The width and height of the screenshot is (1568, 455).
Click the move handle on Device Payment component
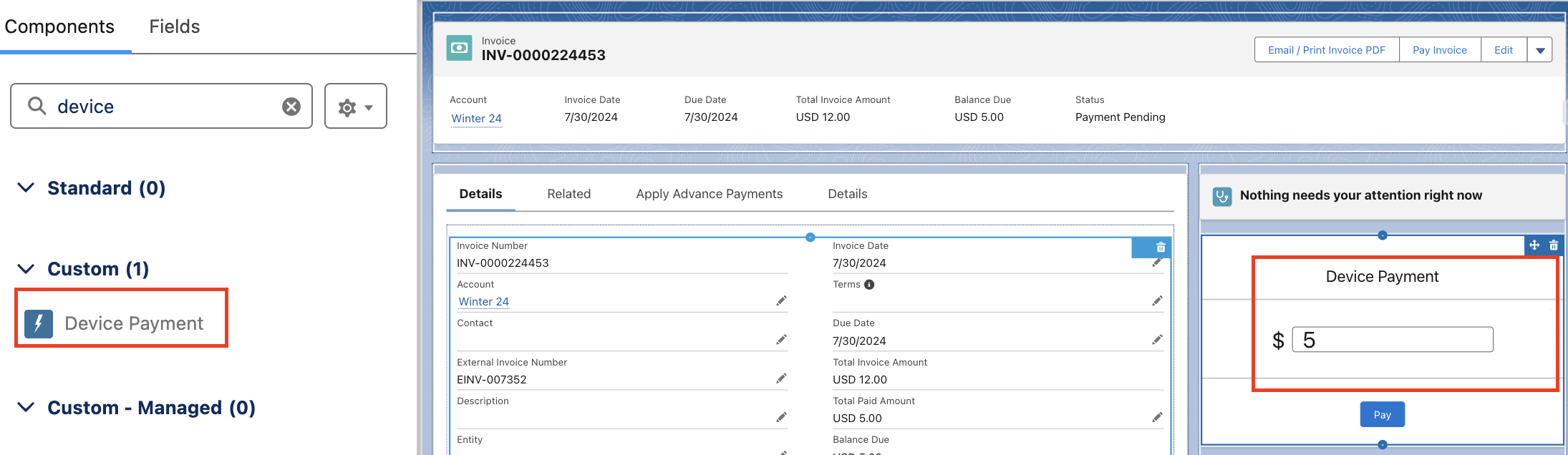click(1534, 245)
